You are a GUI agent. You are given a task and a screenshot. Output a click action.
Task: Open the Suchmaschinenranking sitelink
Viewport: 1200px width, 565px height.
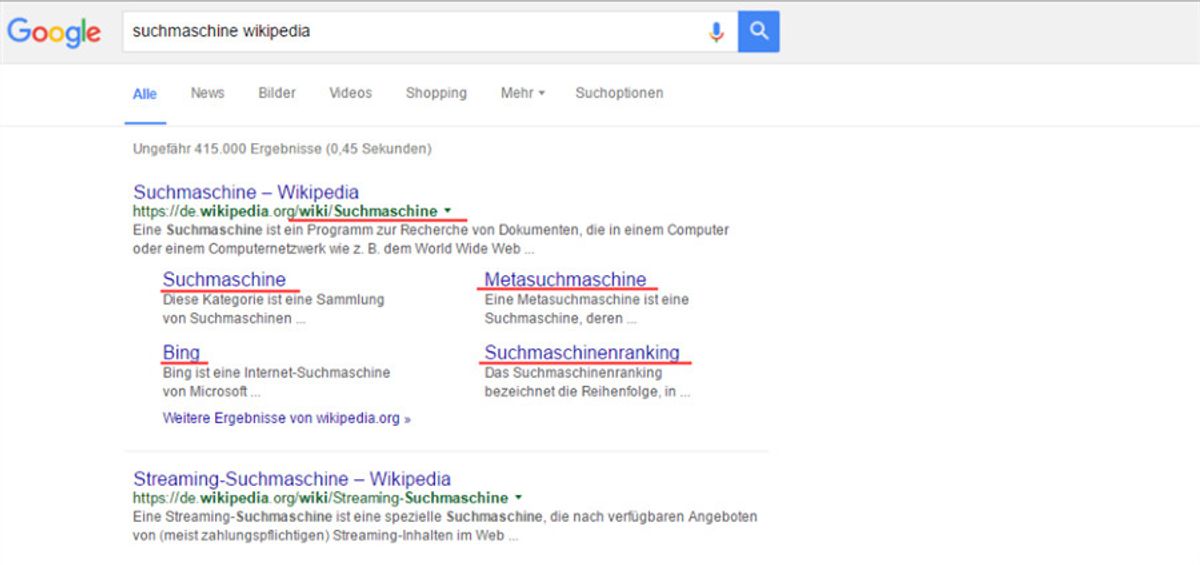click(x=582, y=352)
